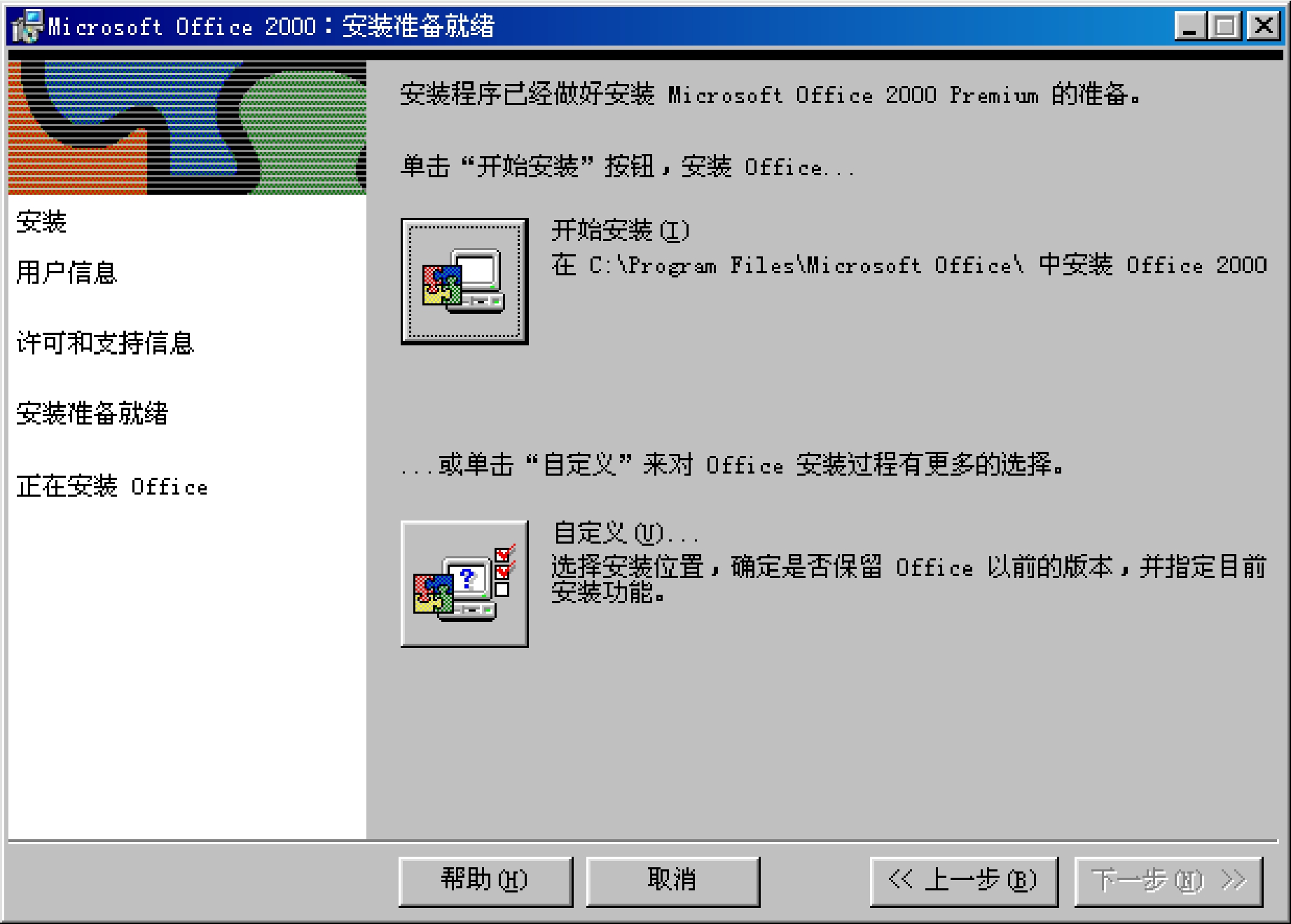Select the 正在安装 Office step in the sidebar
This screenshot has width=1291, height=924.
coord(112,485)
